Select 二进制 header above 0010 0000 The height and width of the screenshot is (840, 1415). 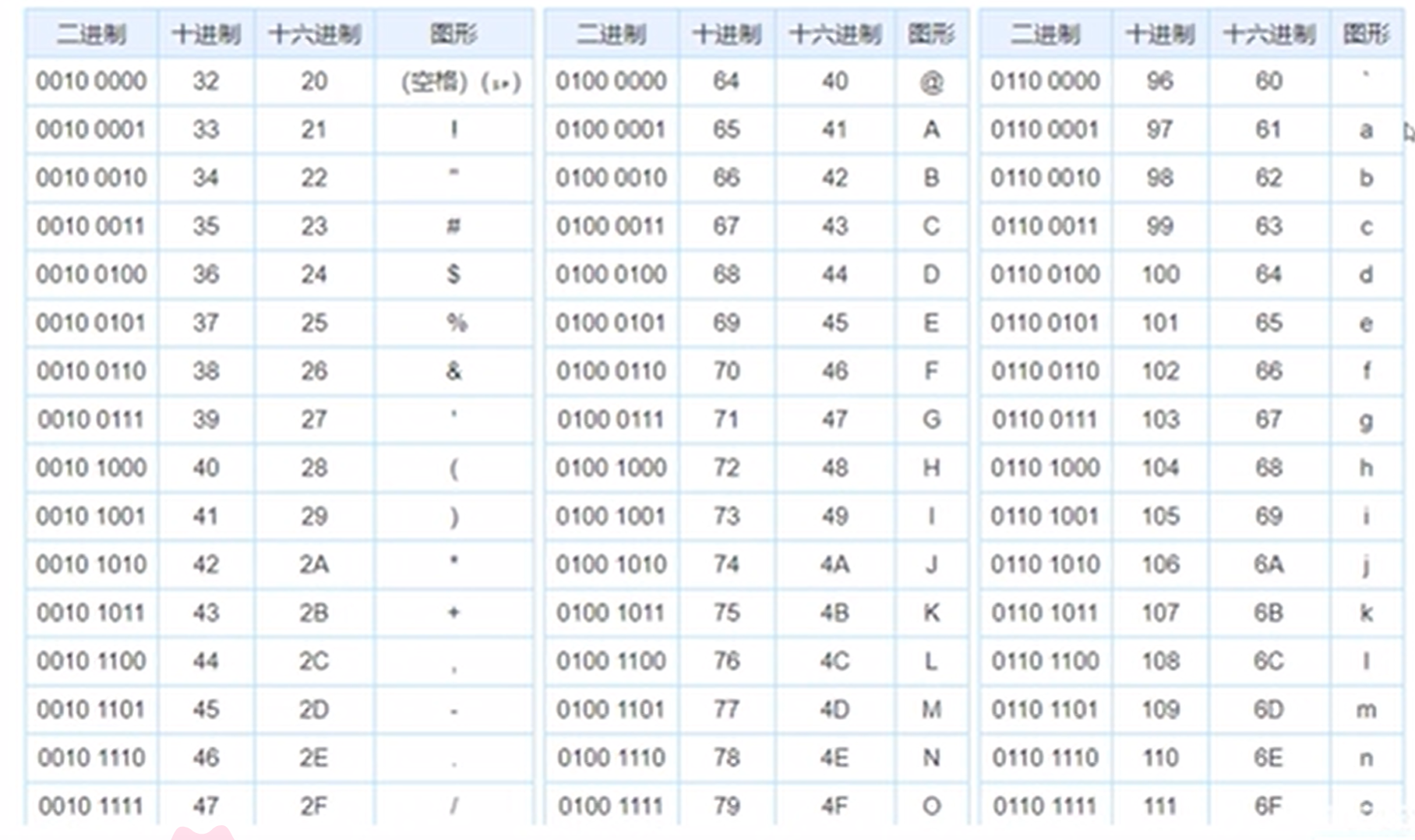91,34
